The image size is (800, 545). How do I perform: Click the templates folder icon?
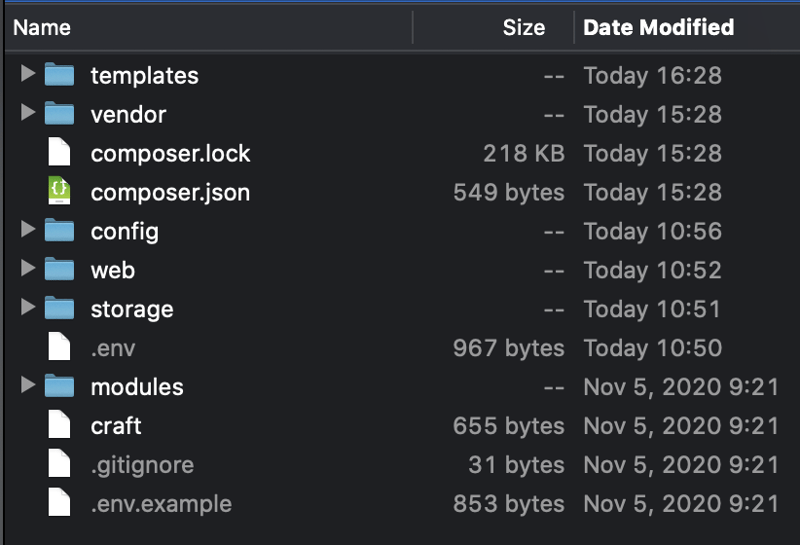(x=60, y=75)
